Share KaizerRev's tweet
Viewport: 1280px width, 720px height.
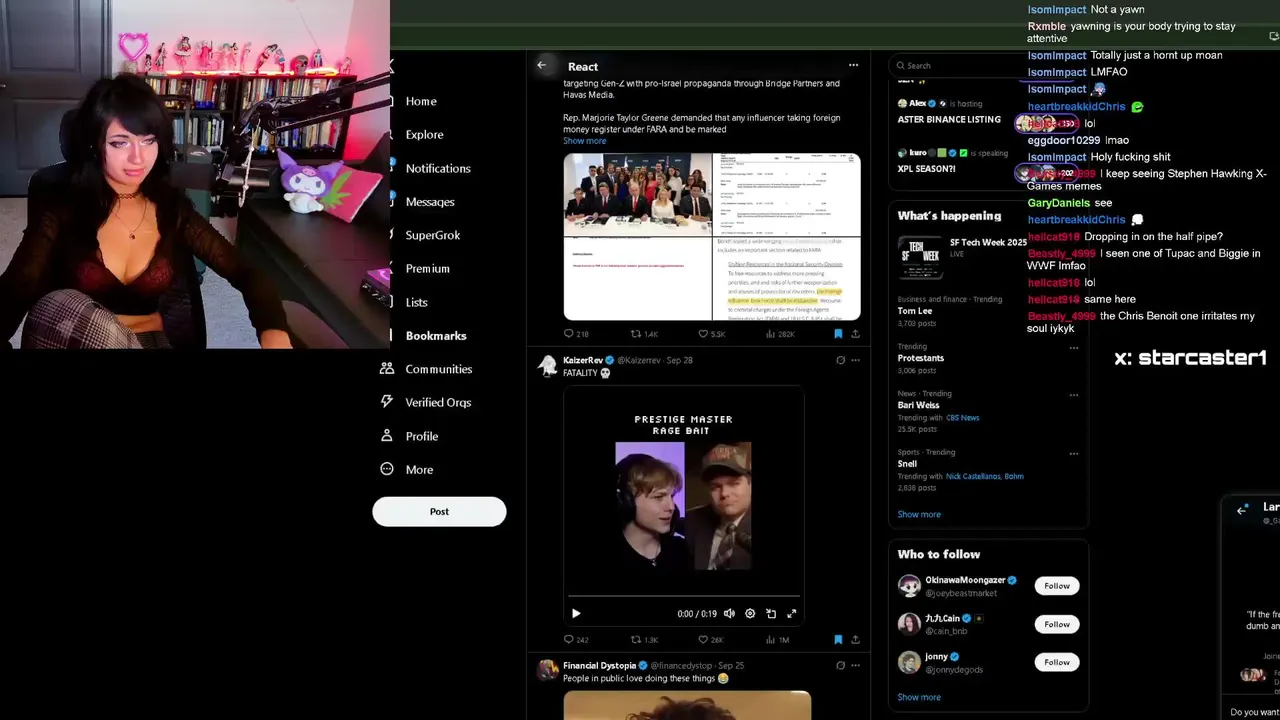pos(855,640)
